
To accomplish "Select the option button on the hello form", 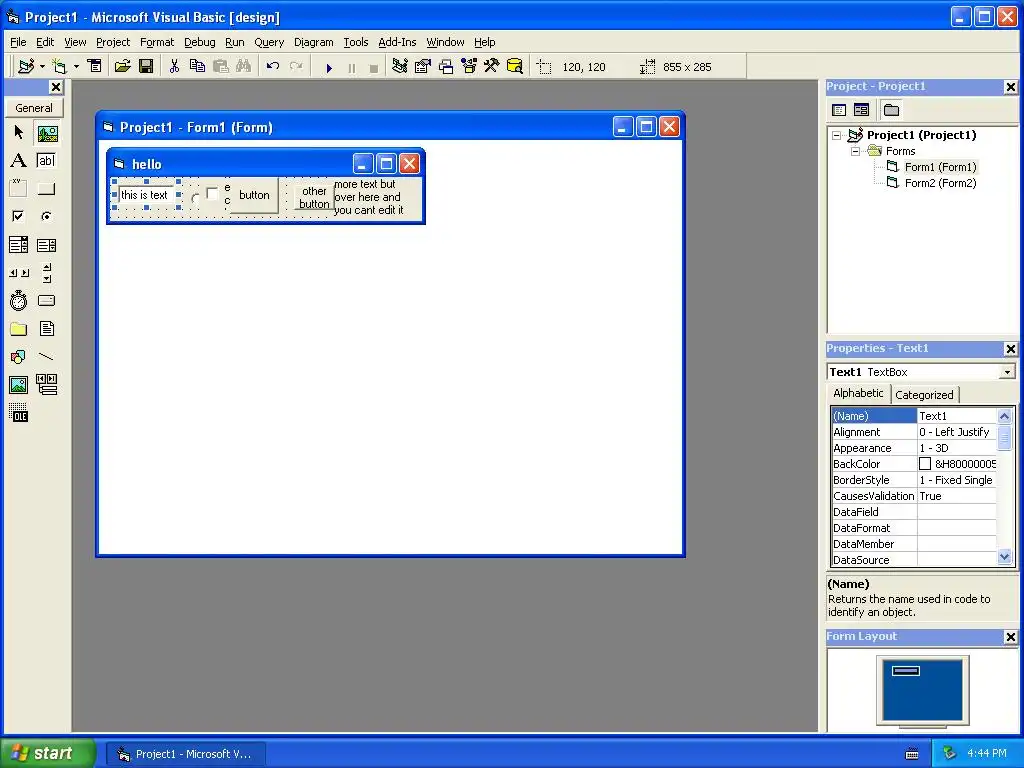I will (x=195, y=197).
